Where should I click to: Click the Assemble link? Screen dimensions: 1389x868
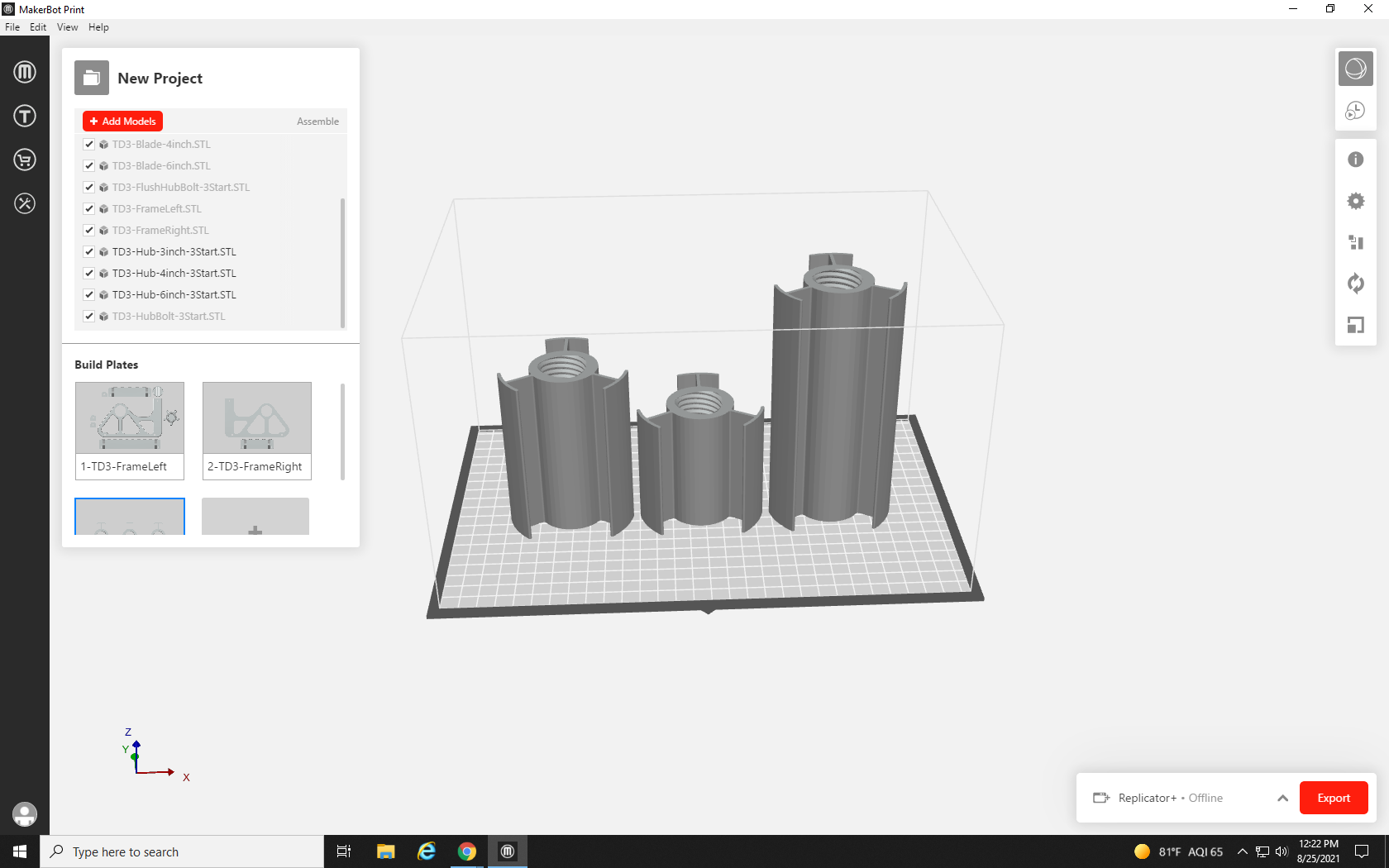coord(317,122)
